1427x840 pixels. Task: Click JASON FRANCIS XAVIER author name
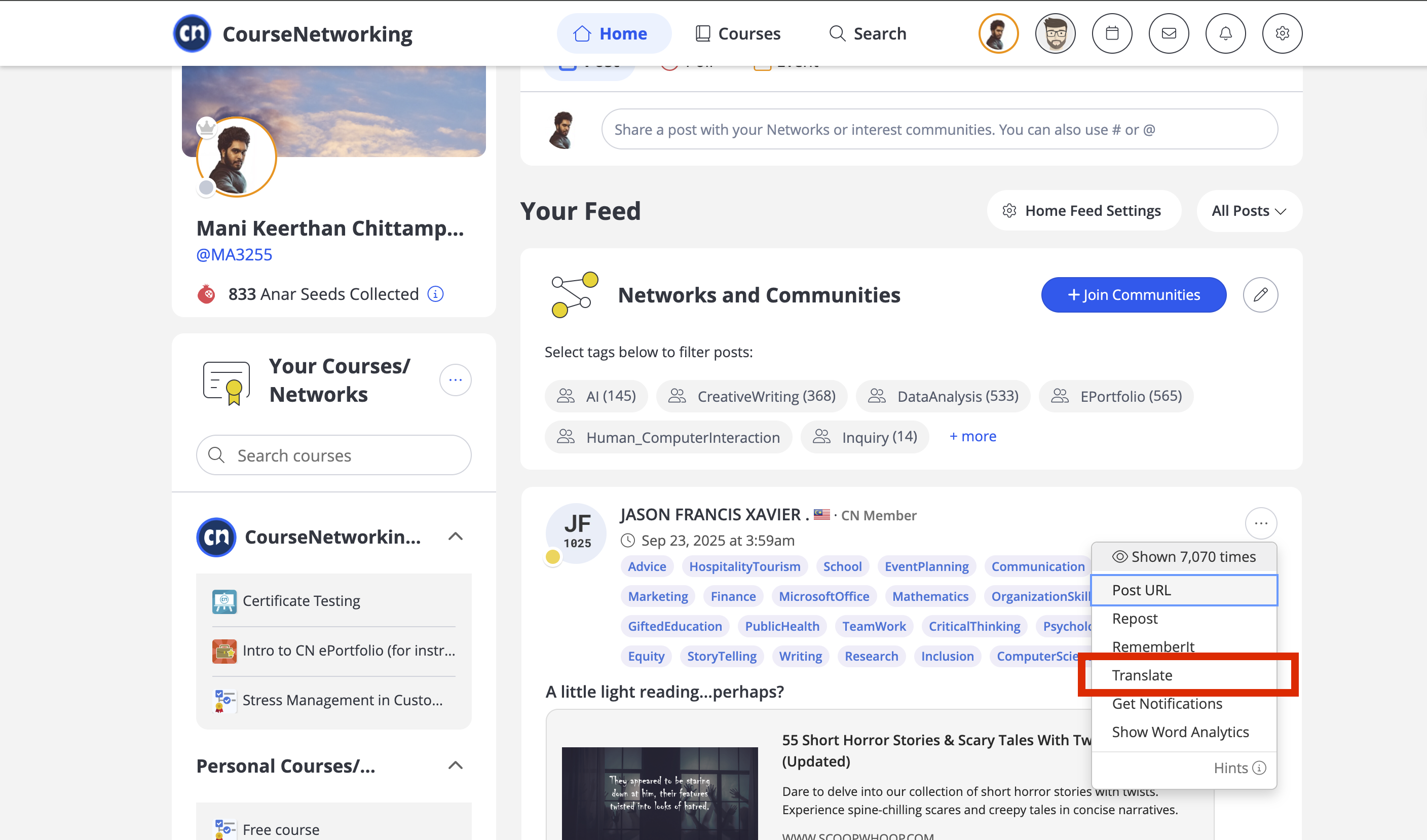tap(710, 515)
